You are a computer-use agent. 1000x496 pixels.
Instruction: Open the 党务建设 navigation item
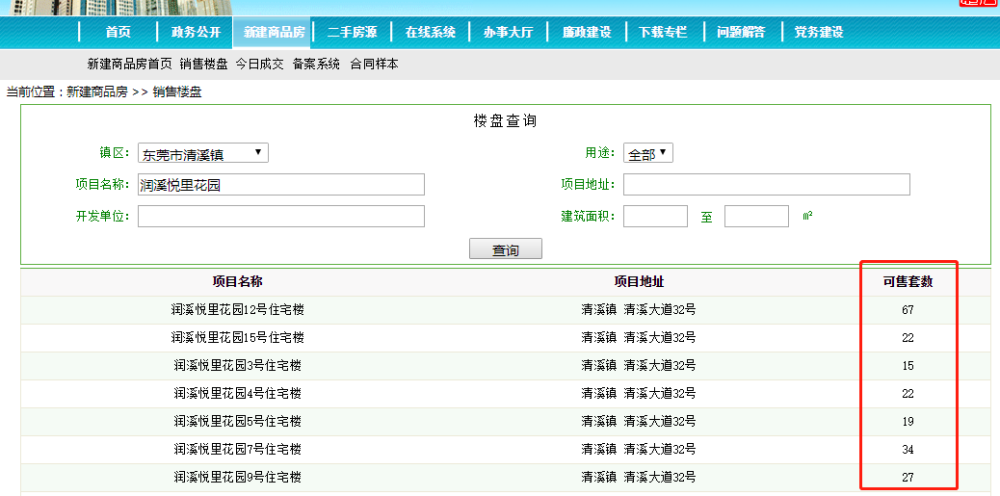point(819,33)
